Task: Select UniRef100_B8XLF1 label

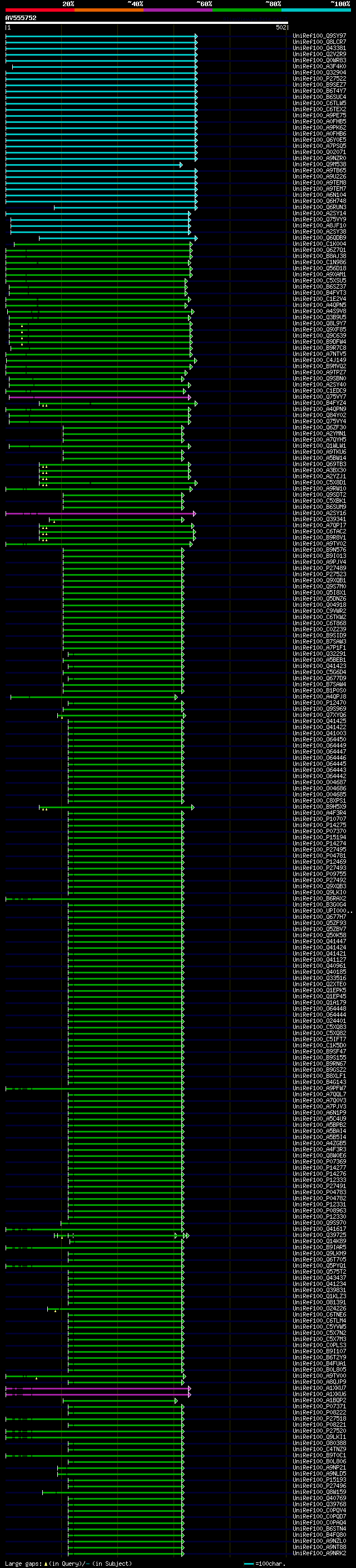Action: click(319, 1076)
